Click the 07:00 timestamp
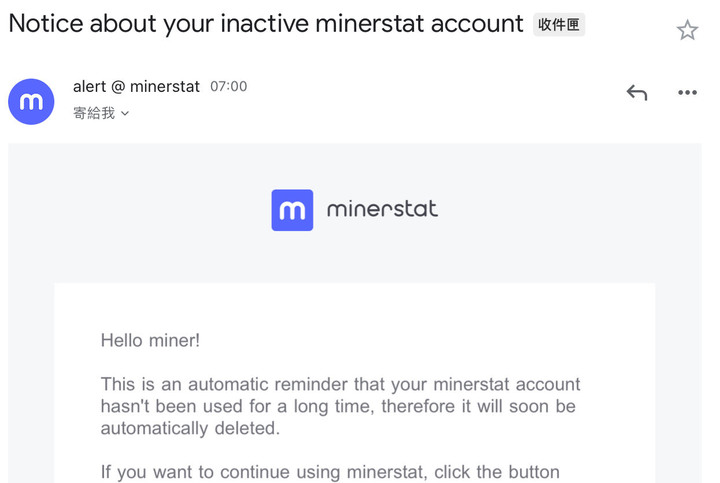 tap(228, 87)
